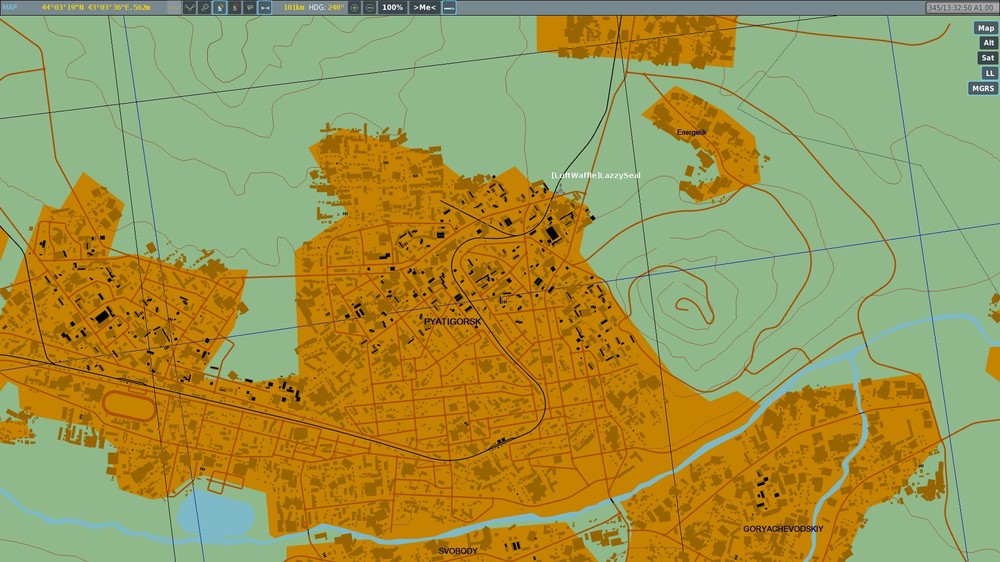Click the cursor coordinates readout

tap(96, 7)
